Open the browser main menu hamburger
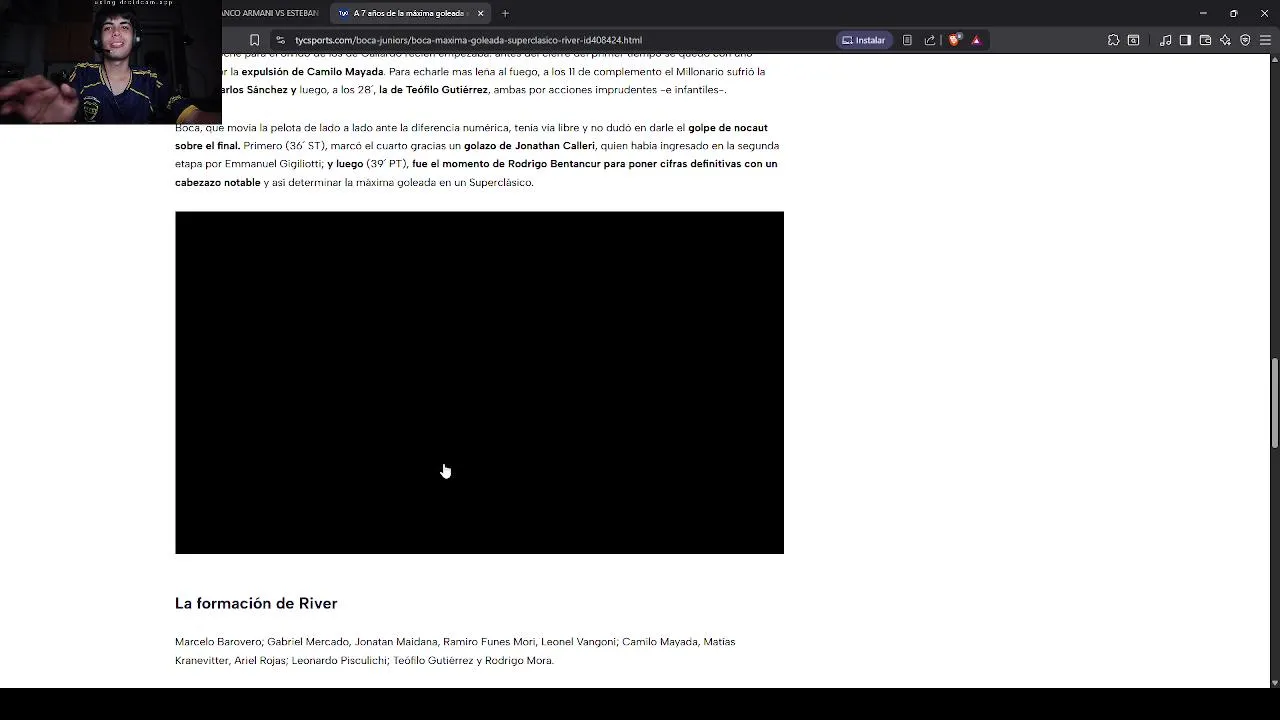This screenshot has height=720, width=1280. [x=1265, y=40]
